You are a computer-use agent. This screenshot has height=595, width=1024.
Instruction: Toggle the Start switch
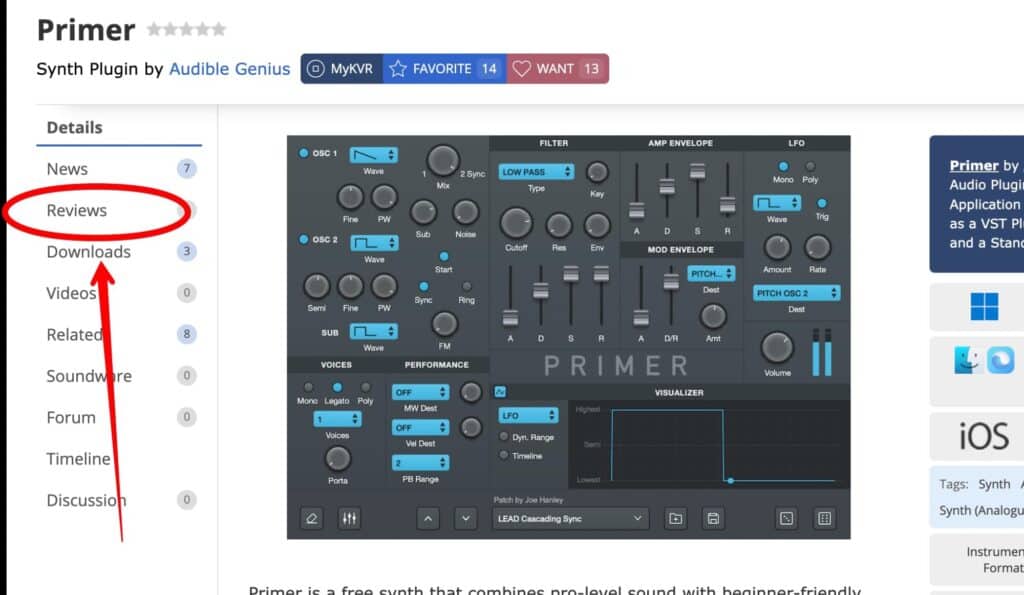(x=444, y=256)
